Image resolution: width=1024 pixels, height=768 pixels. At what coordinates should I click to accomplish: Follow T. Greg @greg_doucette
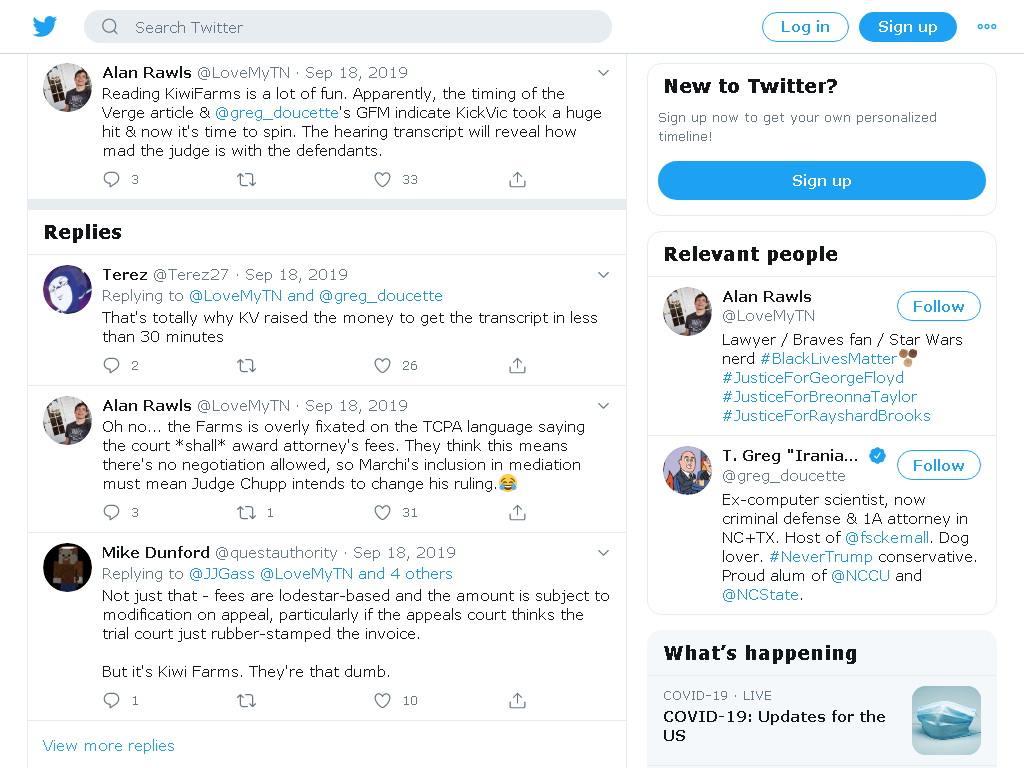coord(938,466)
